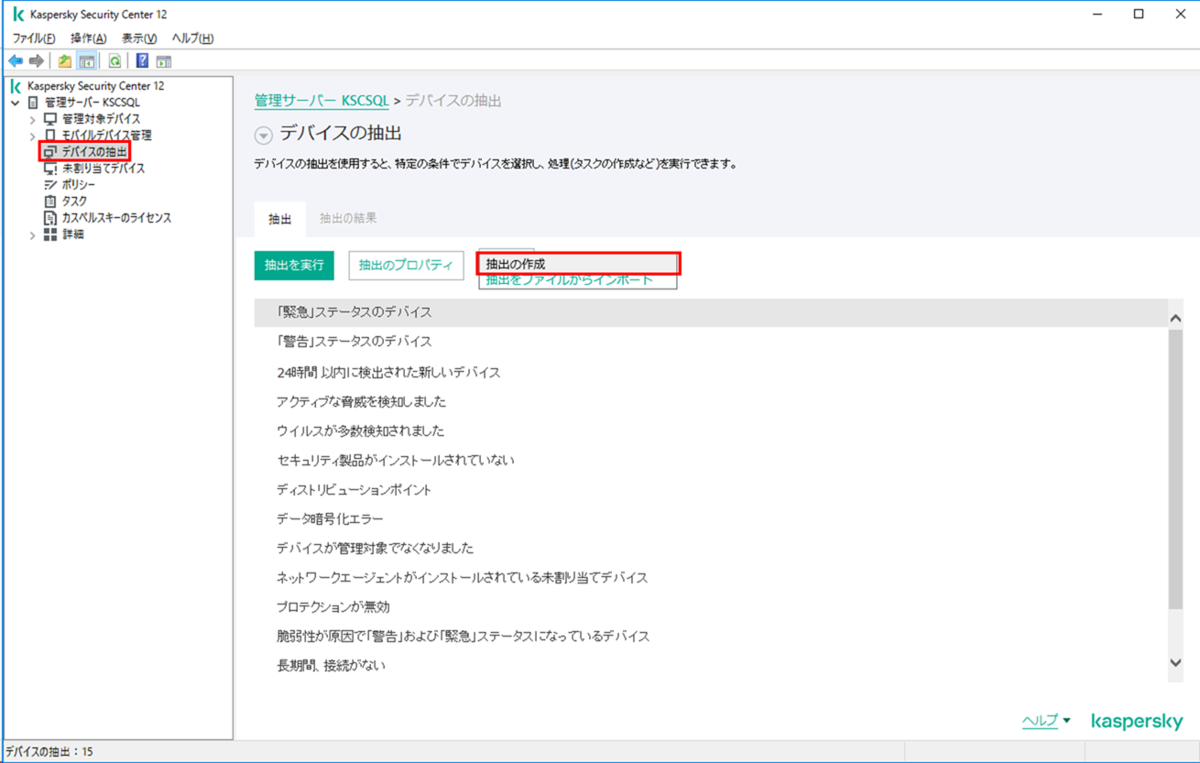1200x763 pixels.
Task: Click the green 抽出を実行 button
Action: 294,265
